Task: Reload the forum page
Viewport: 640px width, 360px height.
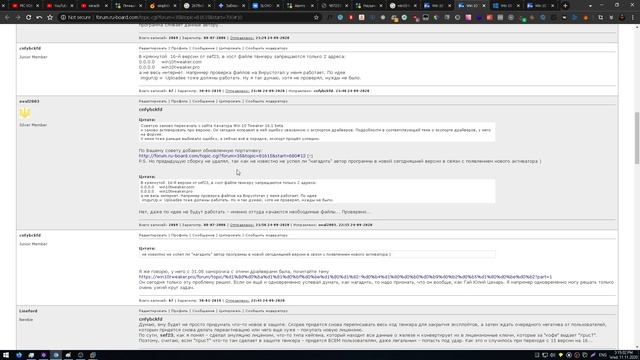Action: click(x=28, y=18)
